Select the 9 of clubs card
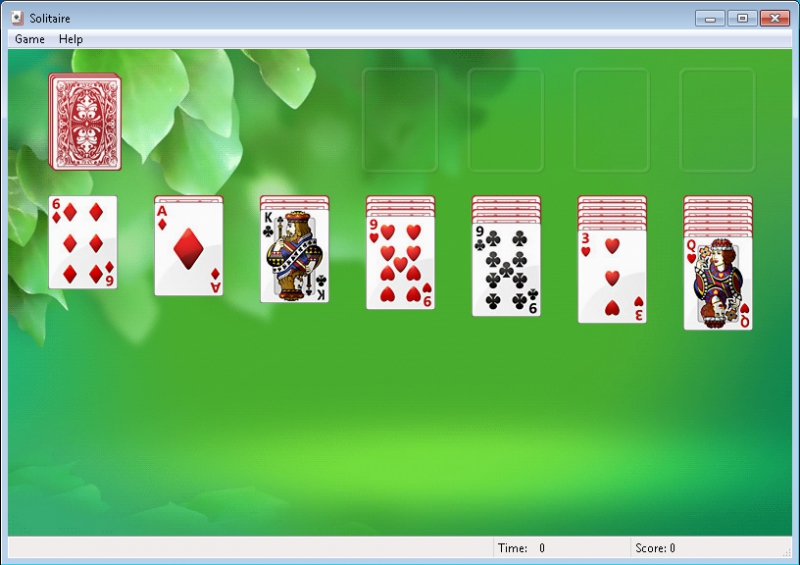800x565 pixels. tap(506, 269)
